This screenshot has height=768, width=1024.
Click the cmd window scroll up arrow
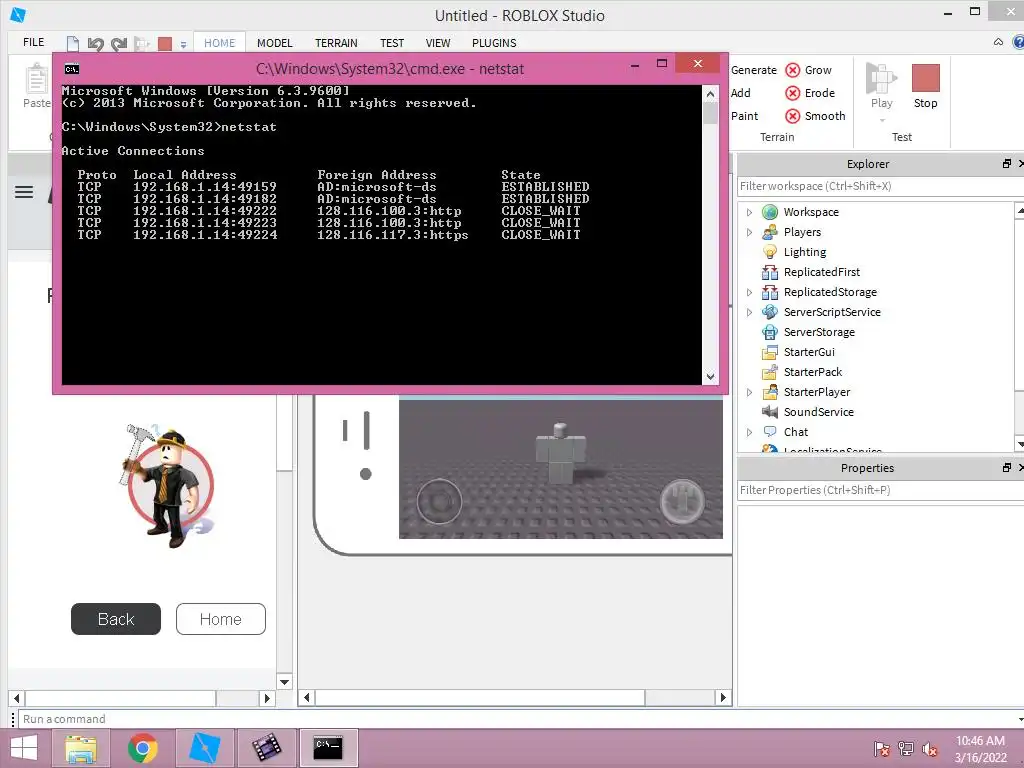point(710,95)
